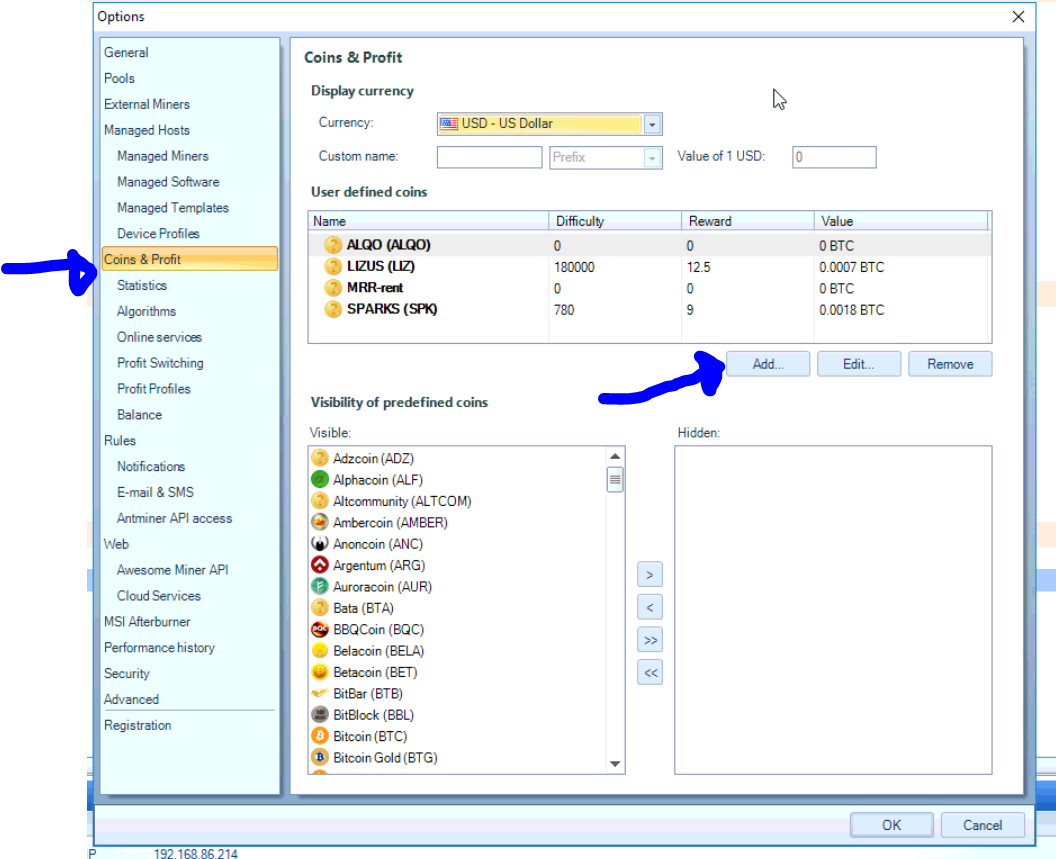
Task: Open the Pools options page
Action: point(119,78)
